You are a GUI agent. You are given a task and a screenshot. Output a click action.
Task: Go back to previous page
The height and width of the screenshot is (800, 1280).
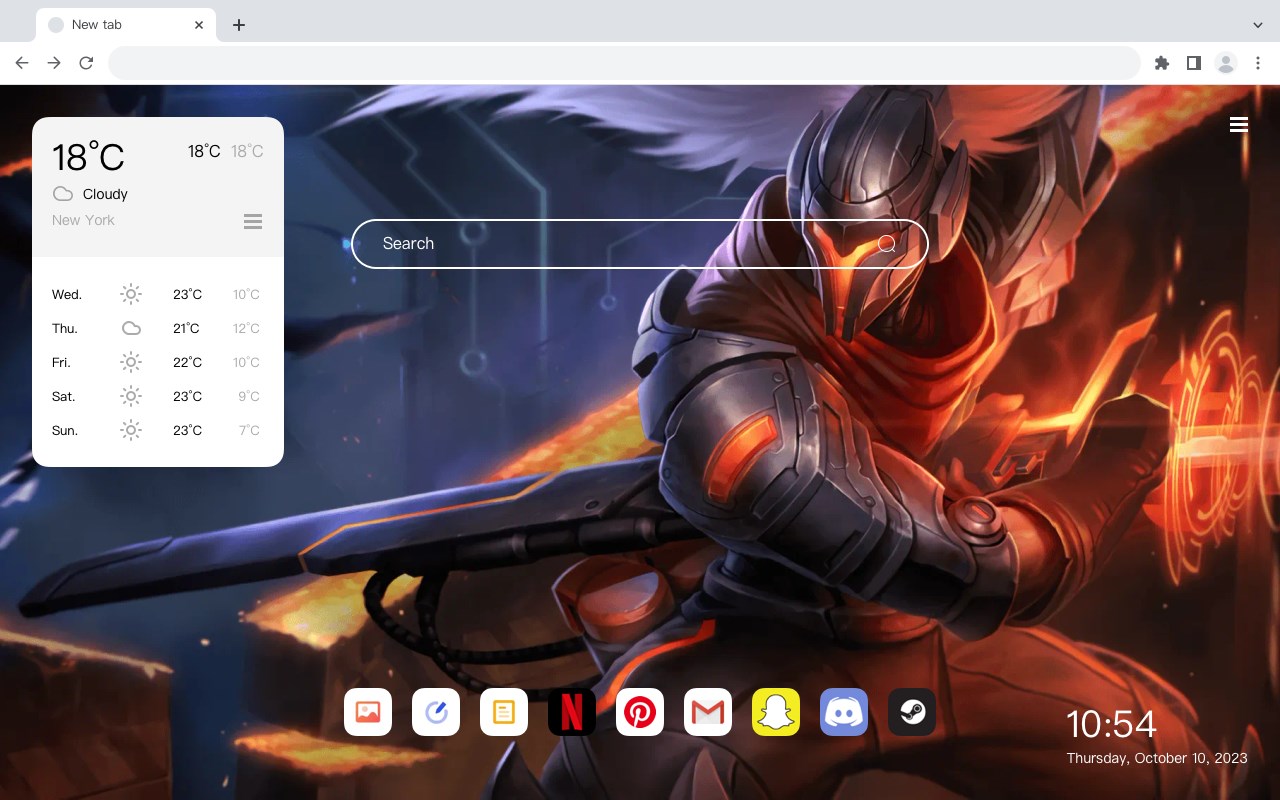(x=22, y=63)
